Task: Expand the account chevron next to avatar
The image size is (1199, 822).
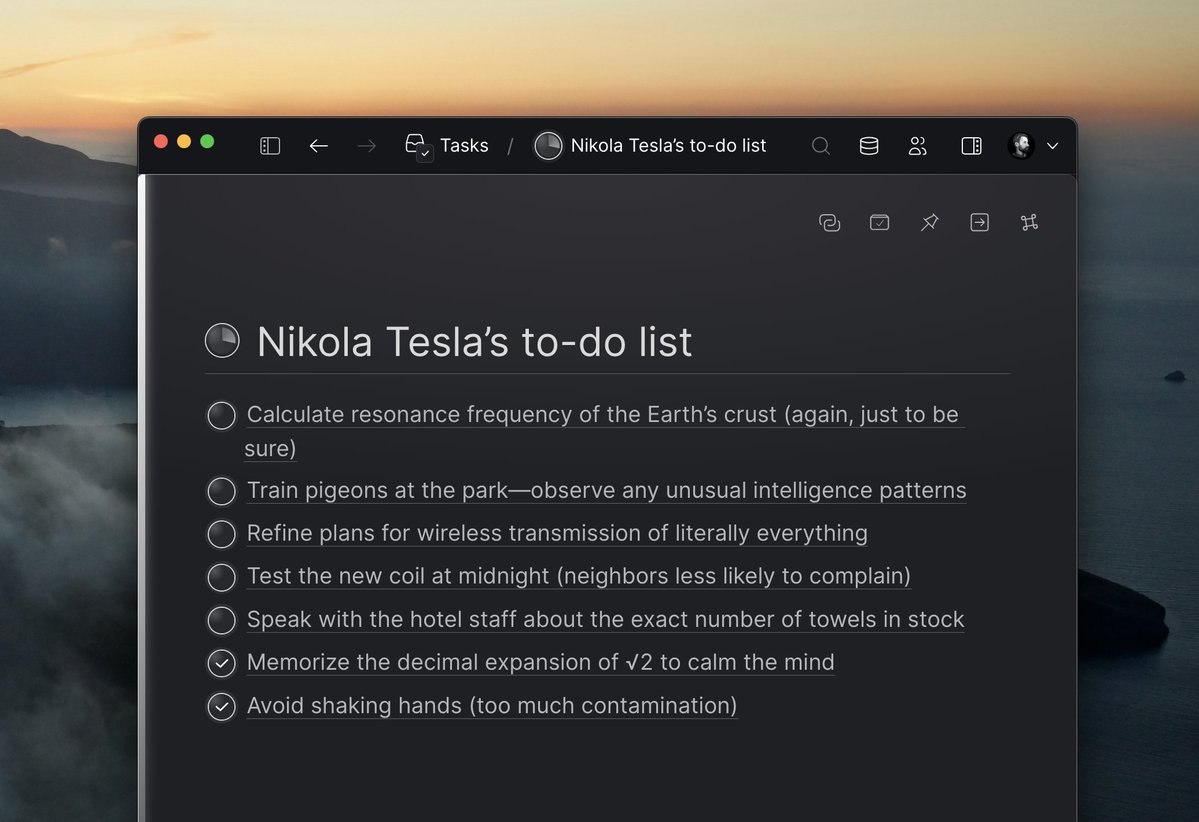Action: point(1053,146)
